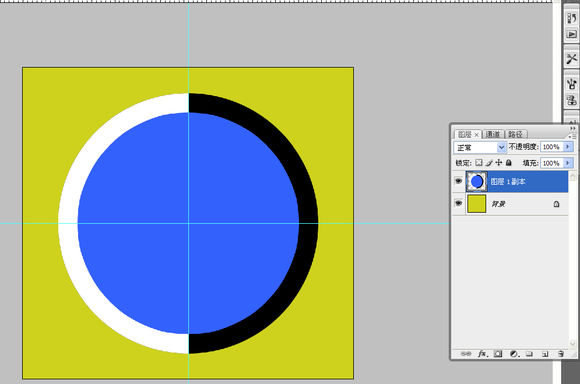This screenshot has width=580, height=384.
Task: Collapse the layers panel double-arrow
Action: (x=573, y=128)
